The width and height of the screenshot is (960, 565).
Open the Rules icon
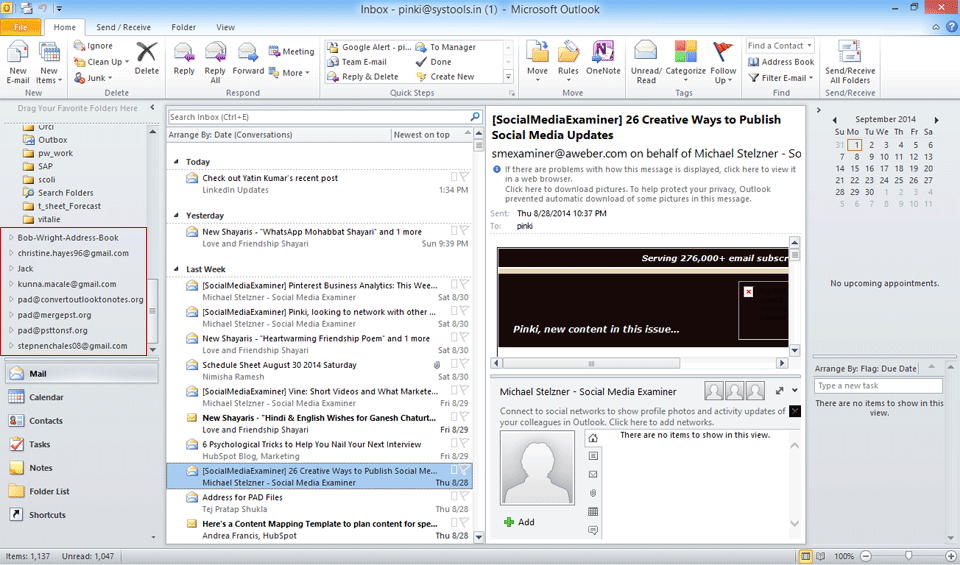tap(568, 51)
